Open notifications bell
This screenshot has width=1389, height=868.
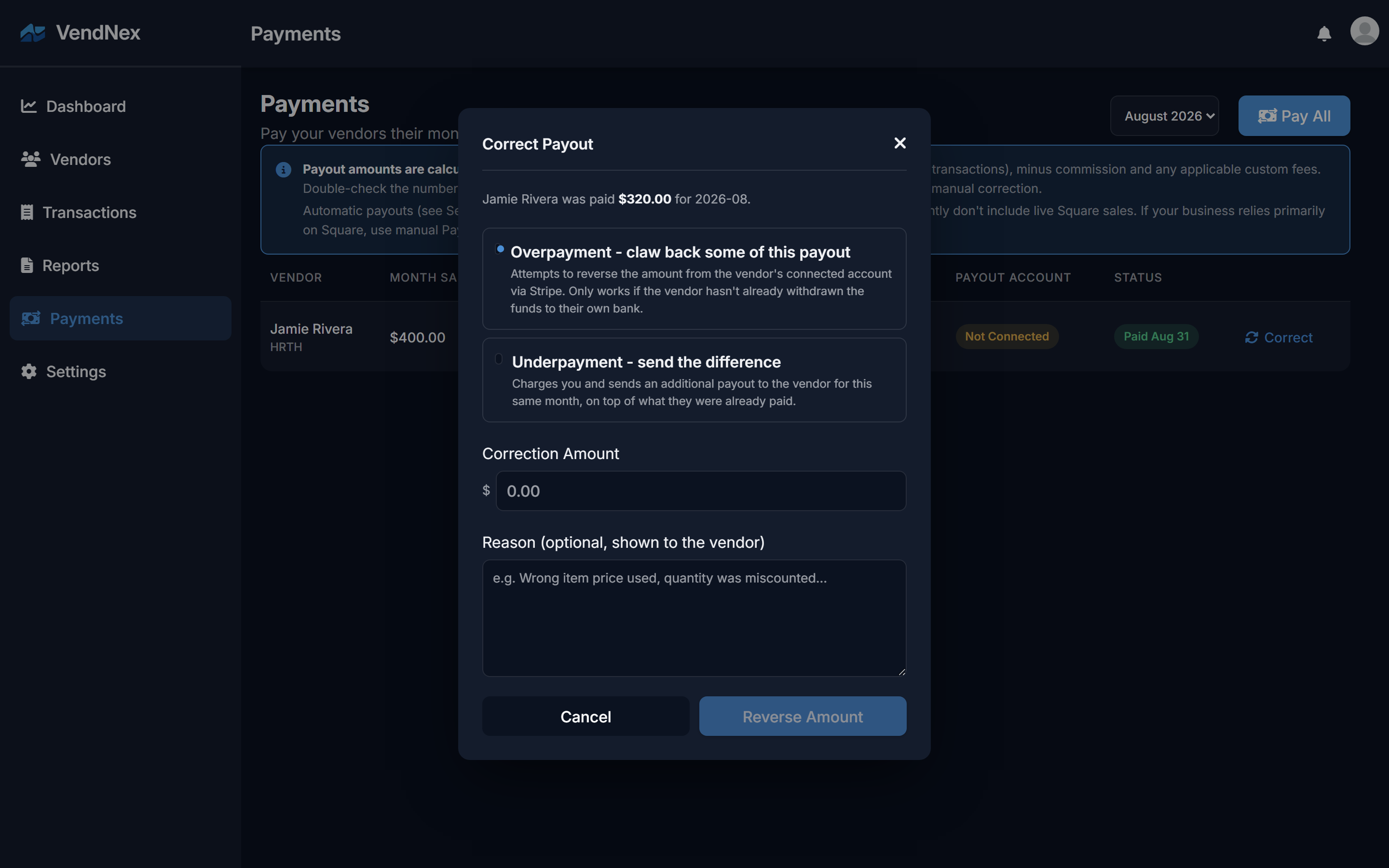coord(1324,34)
